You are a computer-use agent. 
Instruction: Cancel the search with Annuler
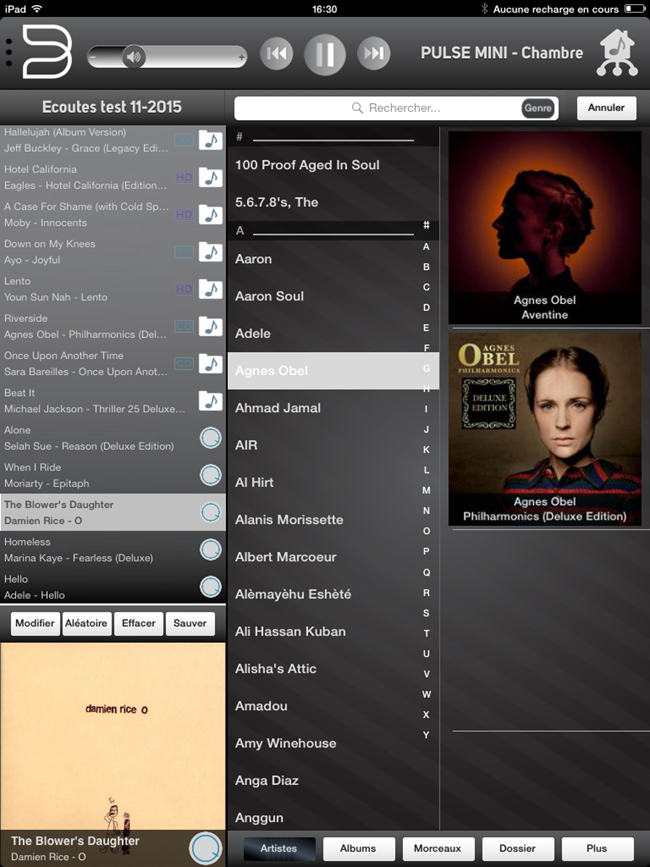click(606, 108)
